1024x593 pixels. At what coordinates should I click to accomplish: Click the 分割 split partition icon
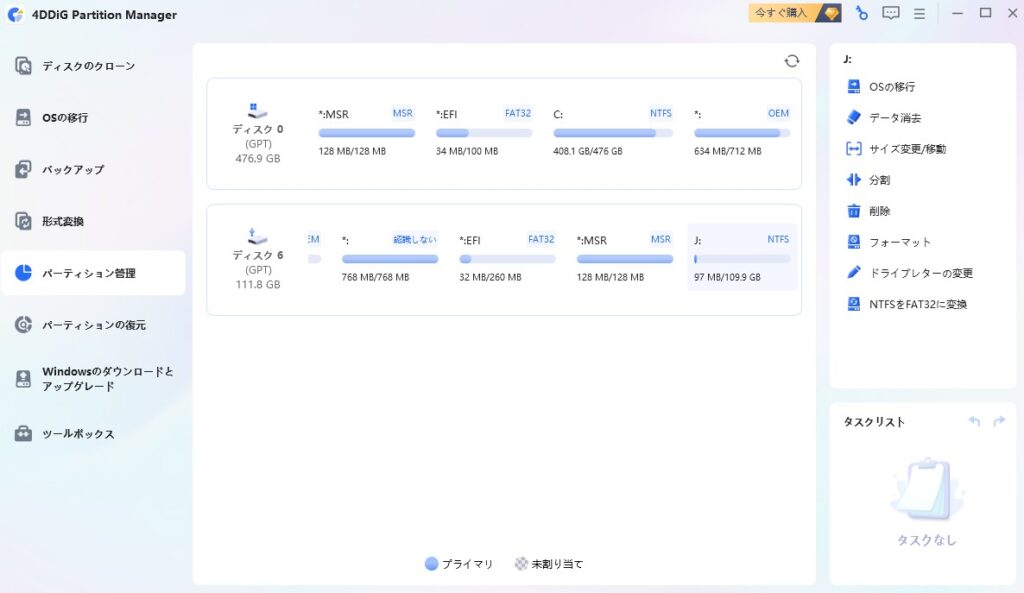pos(854,180)
